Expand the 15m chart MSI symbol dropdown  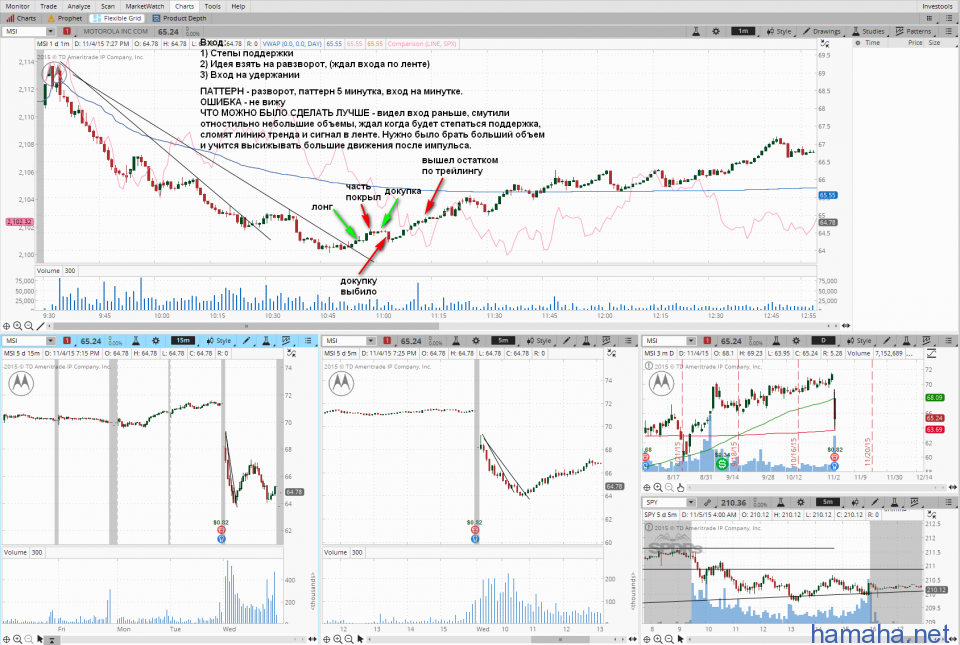click(50, 341)
